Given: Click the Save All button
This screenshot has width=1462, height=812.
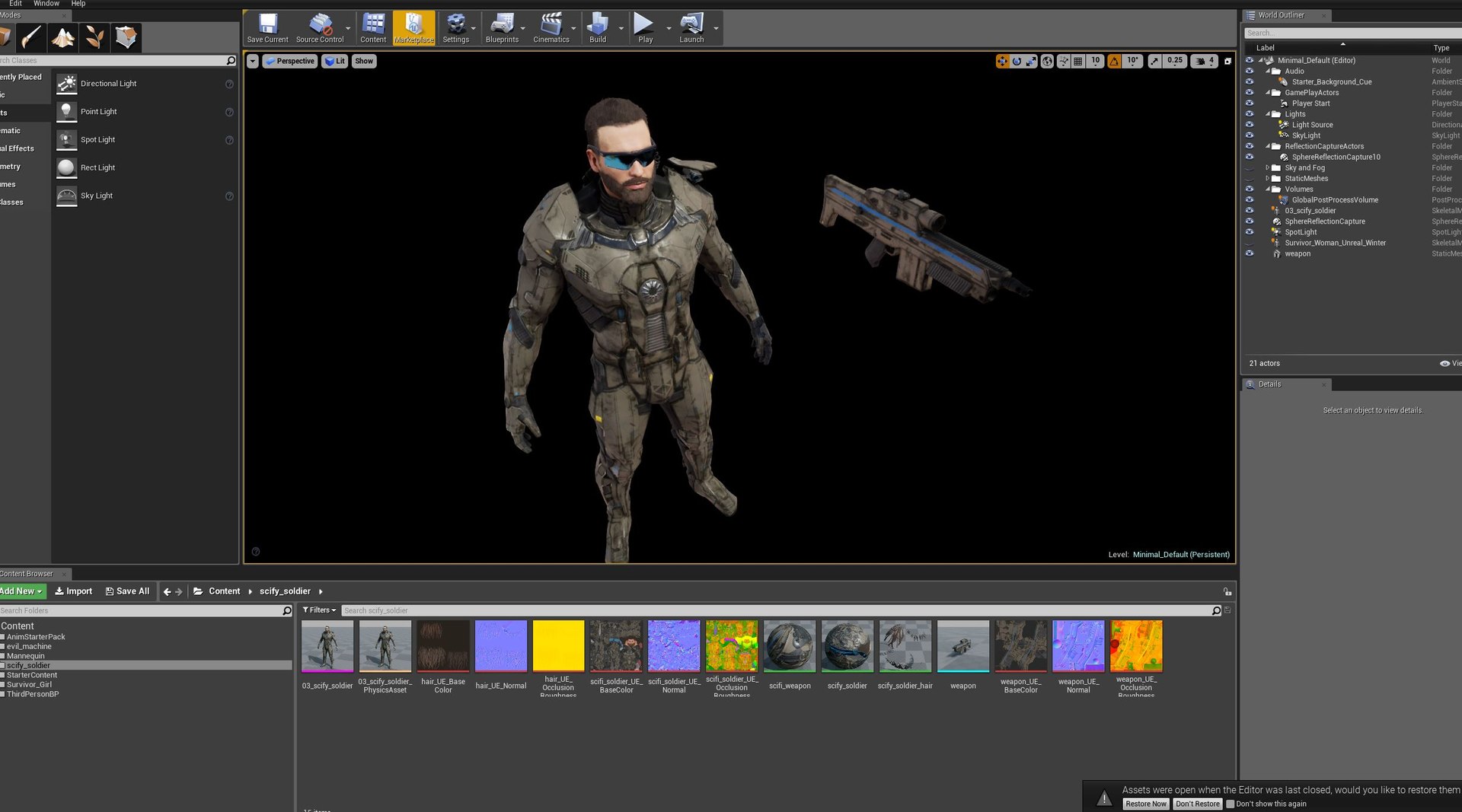Looking at the screenshot, I should [127, 591].
